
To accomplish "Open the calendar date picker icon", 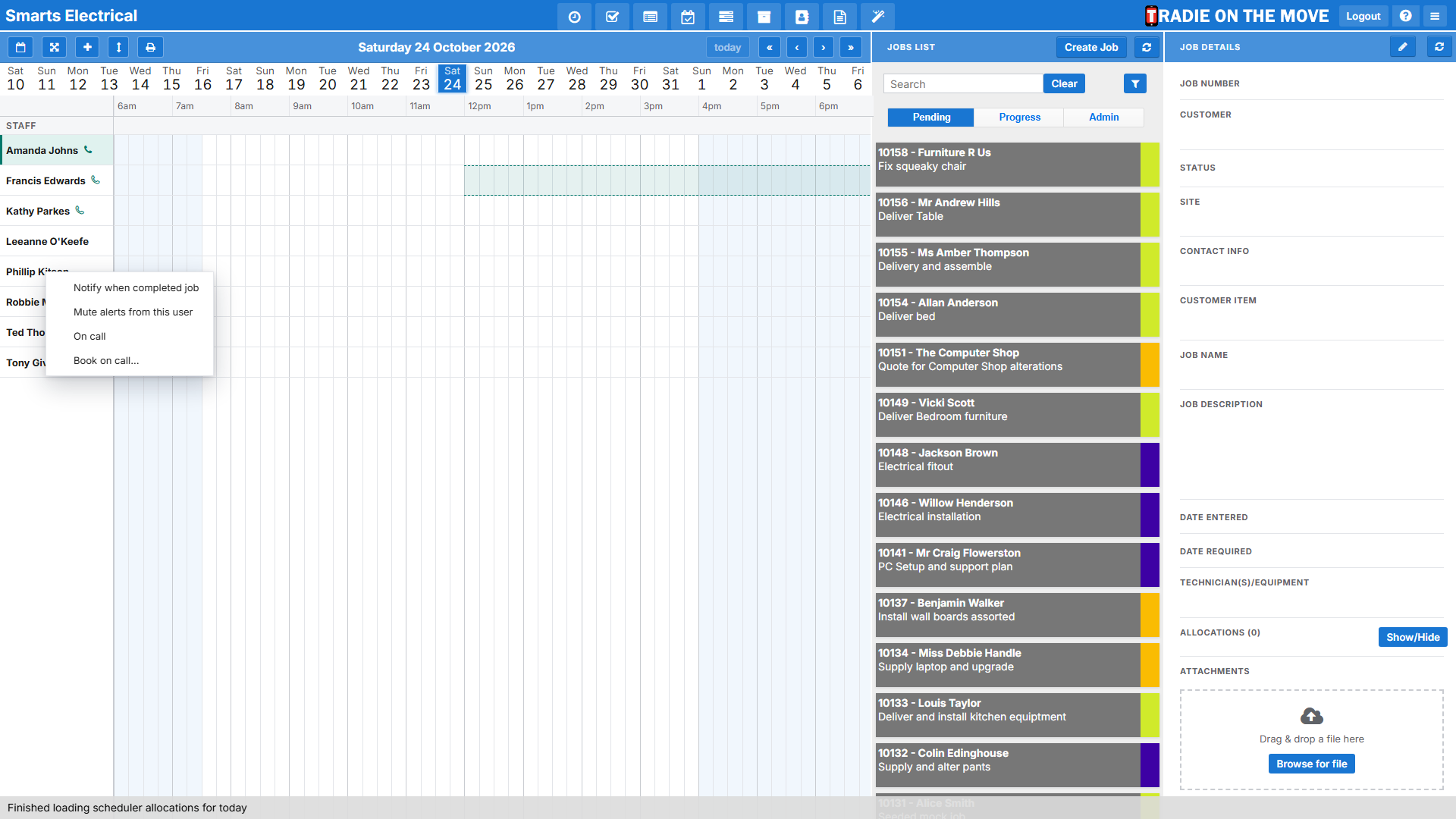I will click(x=20, y=47).
